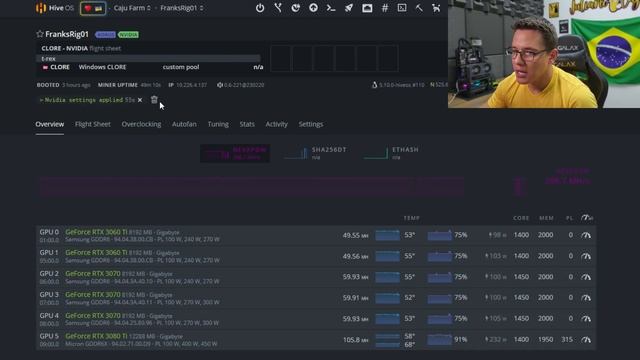Click the 49.55 MH hashrate for GPU 0
640x360 pixels.
[356, 235]
